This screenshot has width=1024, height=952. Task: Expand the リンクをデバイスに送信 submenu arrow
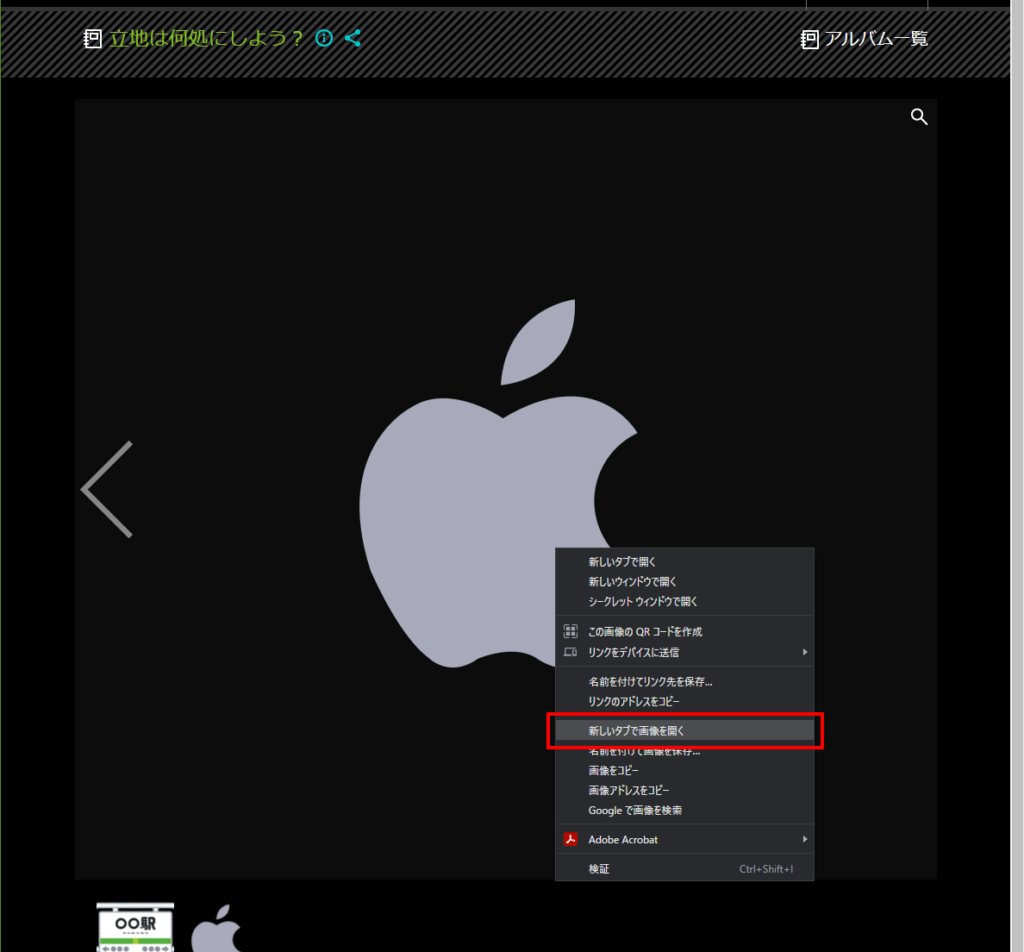pos(805,652)
